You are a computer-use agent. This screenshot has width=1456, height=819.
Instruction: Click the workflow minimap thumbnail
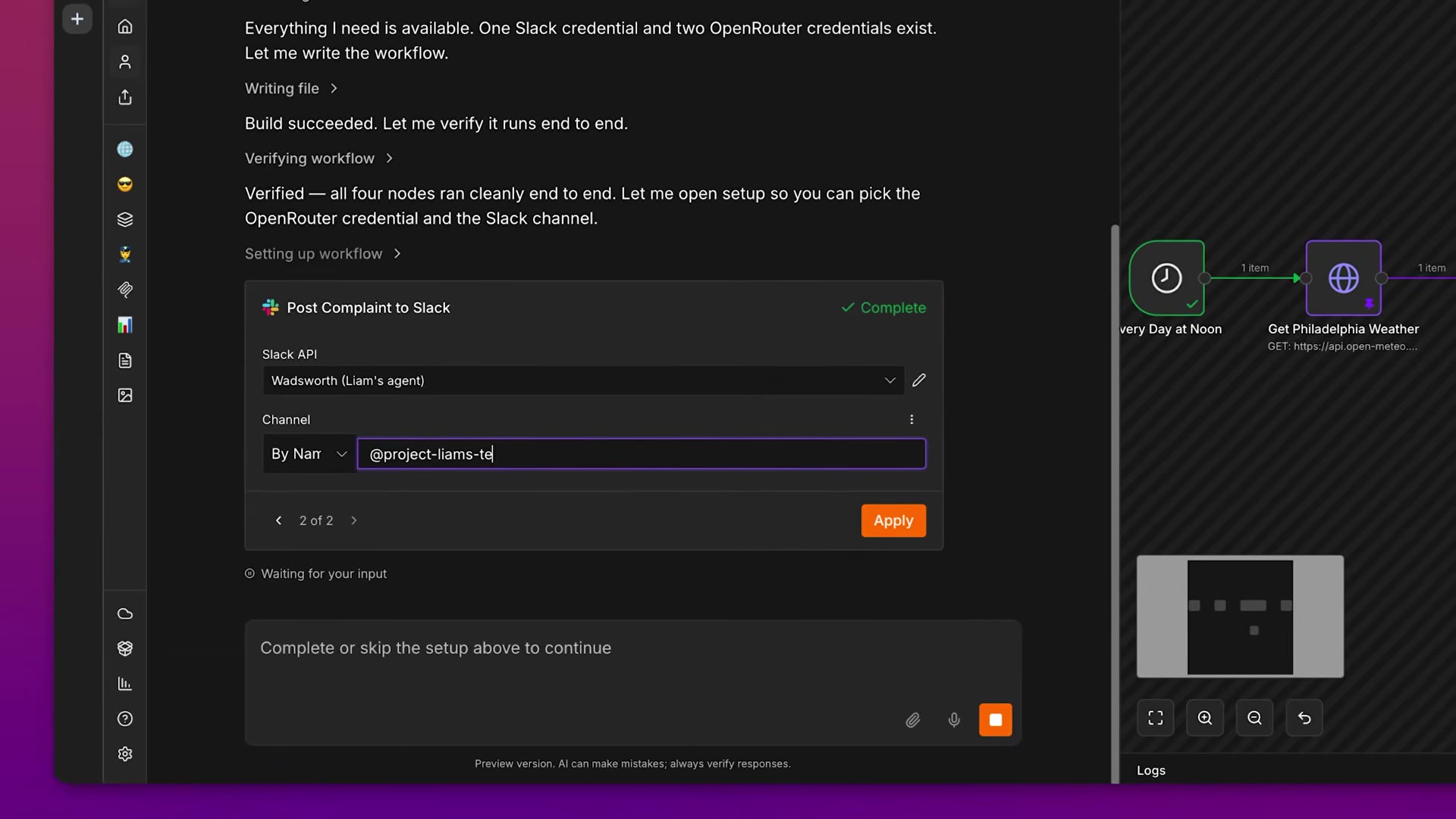click(1240, 617)
